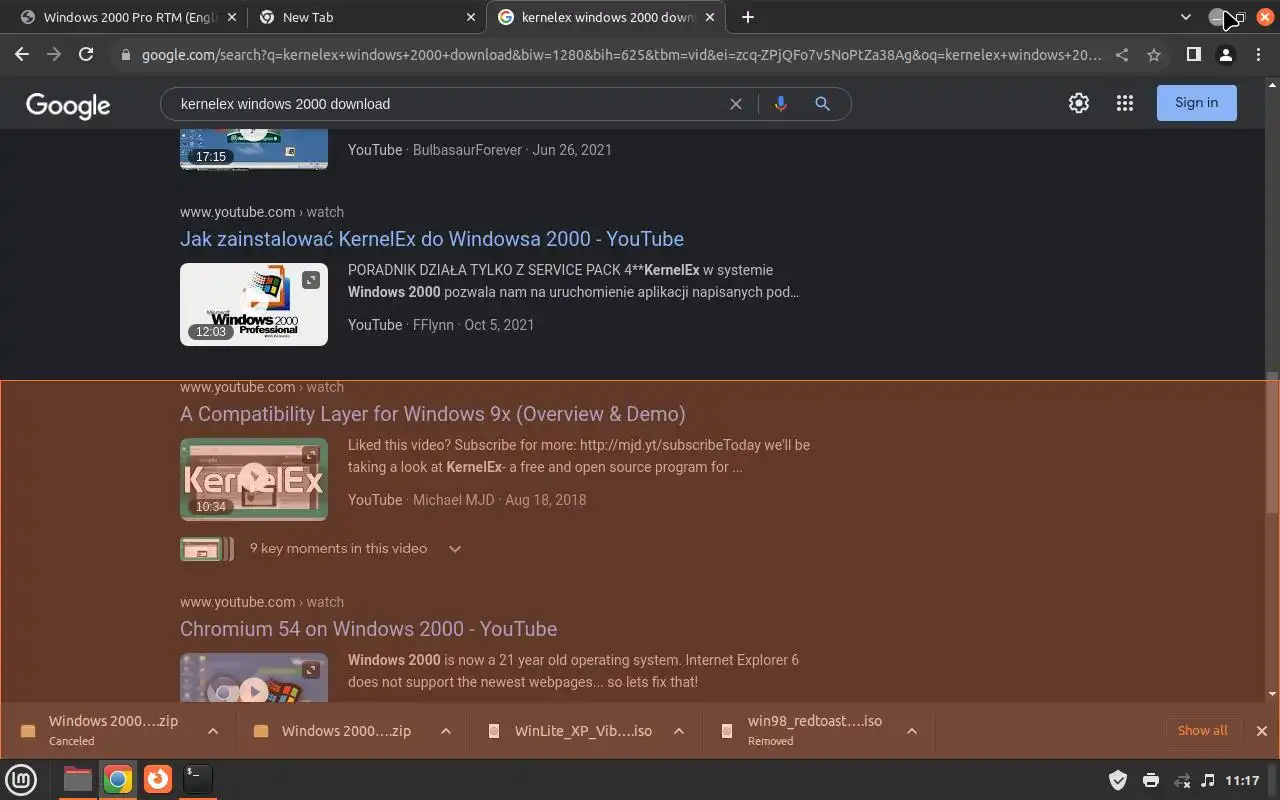Image resolution: width=1280 pixels, height=800 pixels.
Task: Click in the Google search input field
Action: click(x=450, y=104)
